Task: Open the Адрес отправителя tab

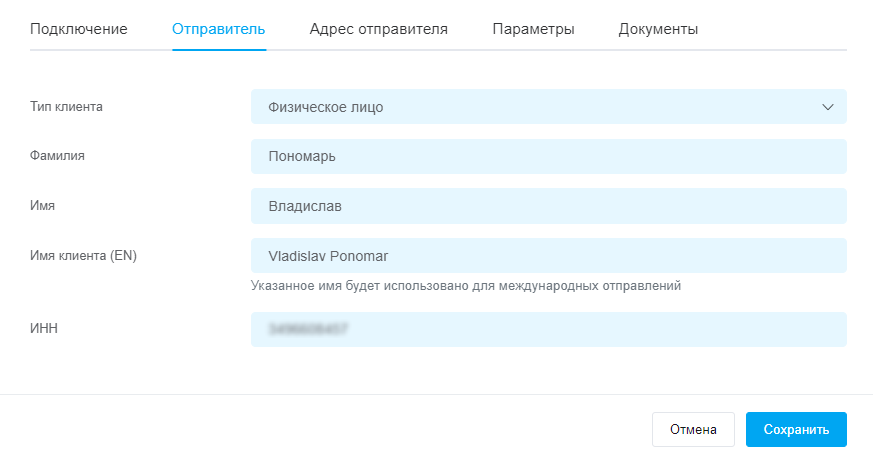Action: 379,29
